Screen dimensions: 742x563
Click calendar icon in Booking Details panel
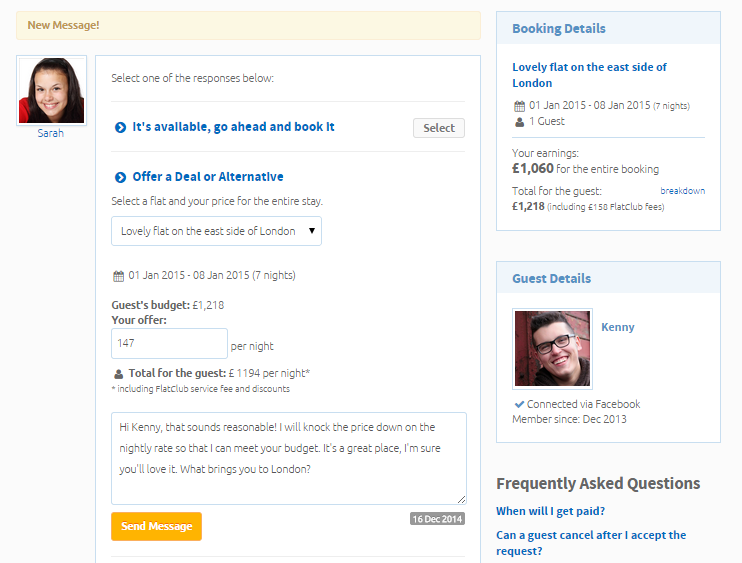[x=519, y=106]
